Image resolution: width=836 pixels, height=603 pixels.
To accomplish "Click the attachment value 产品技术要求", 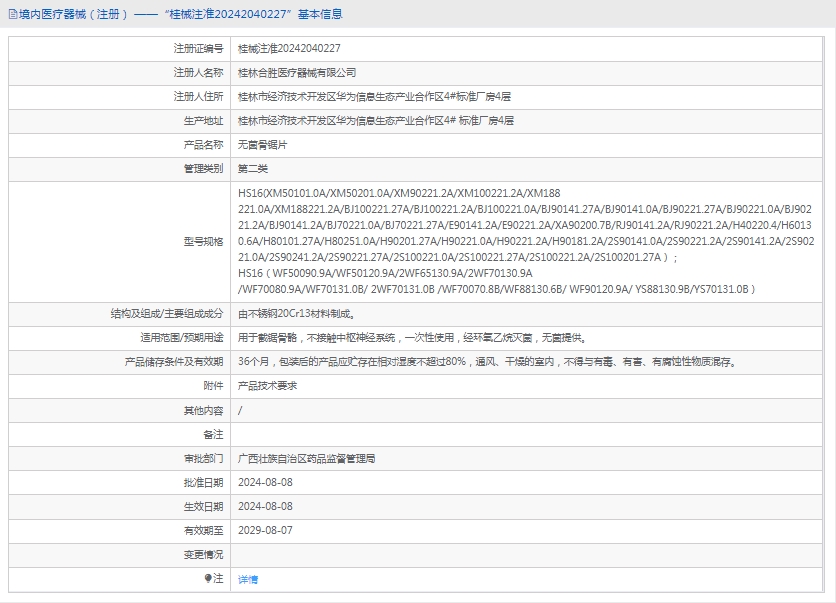I will [267, 385].
